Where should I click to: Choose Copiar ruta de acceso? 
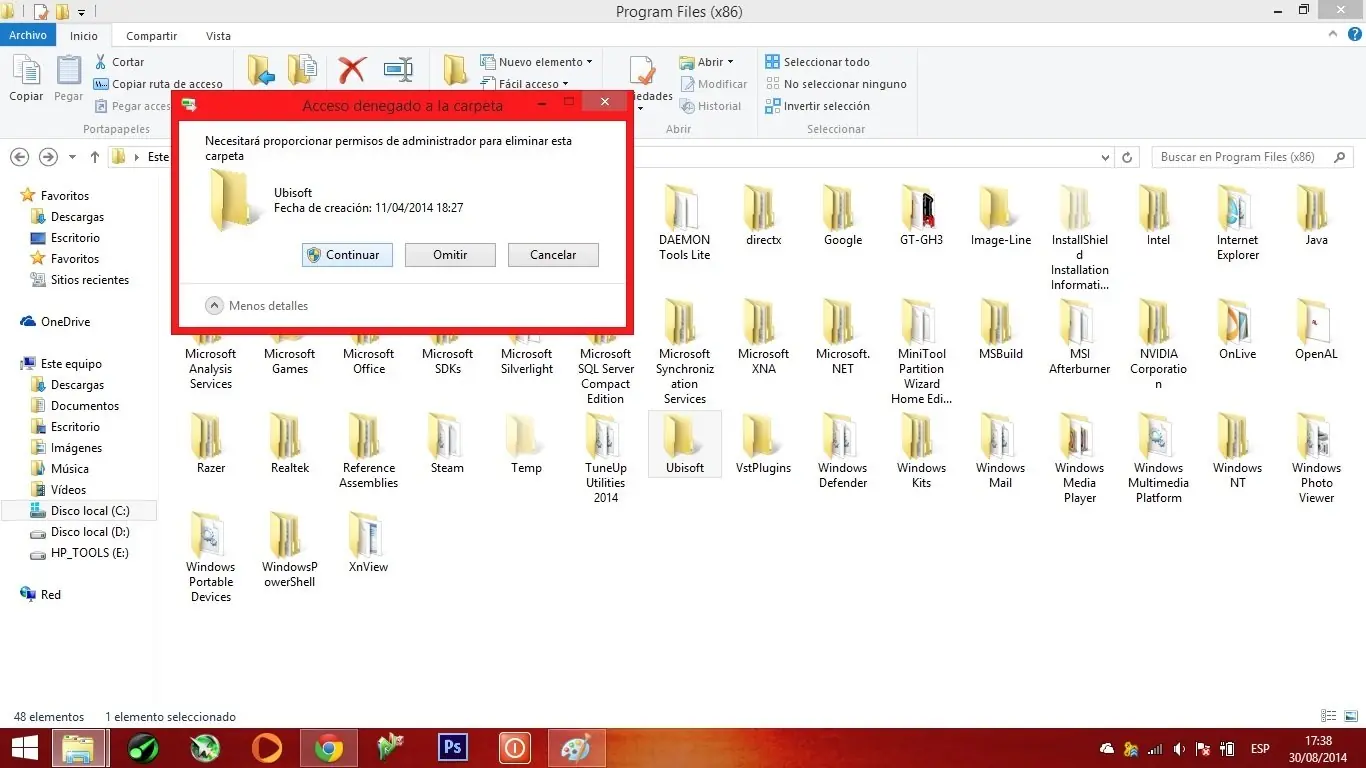coord(158,84)
